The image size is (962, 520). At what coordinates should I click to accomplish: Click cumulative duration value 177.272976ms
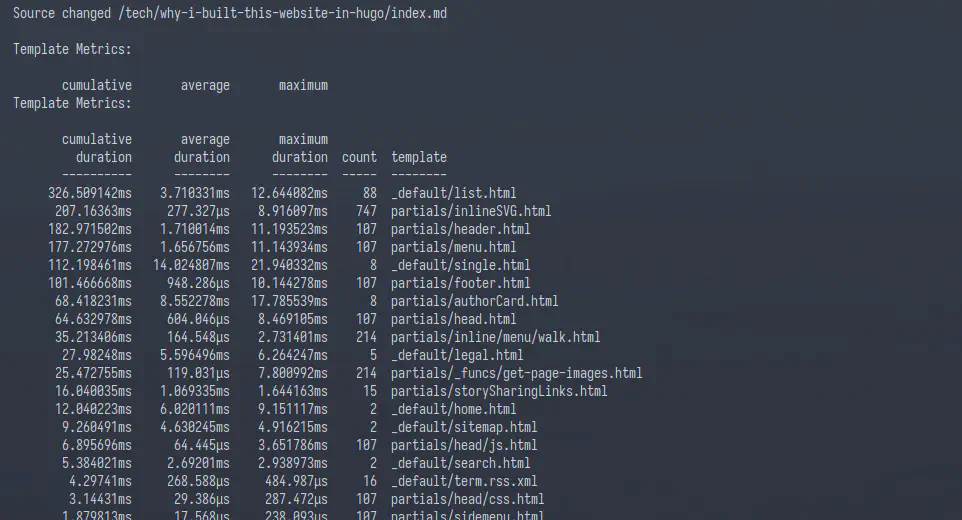coord(90,247)
